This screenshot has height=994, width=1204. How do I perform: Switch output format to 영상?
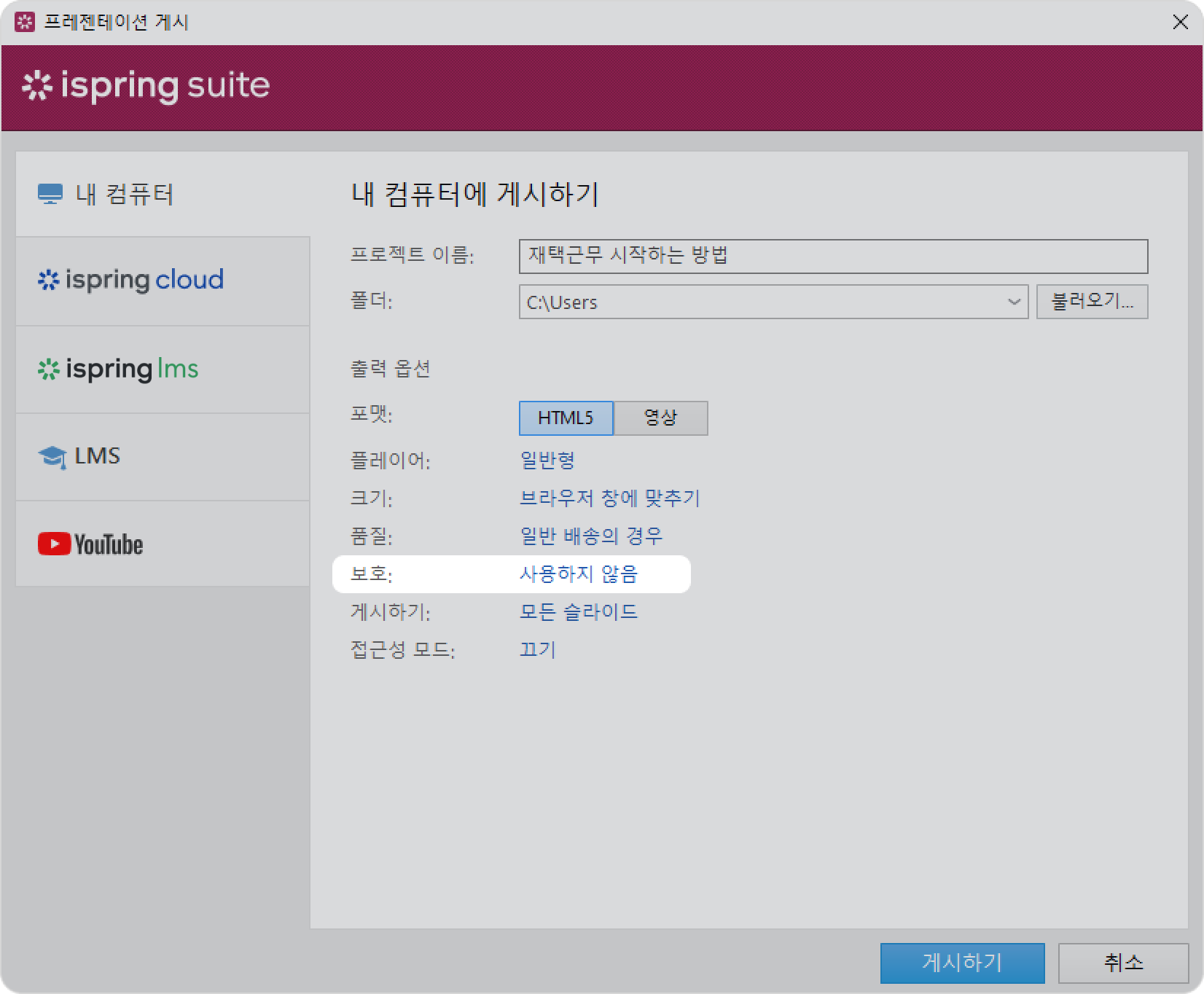[660, 418]
